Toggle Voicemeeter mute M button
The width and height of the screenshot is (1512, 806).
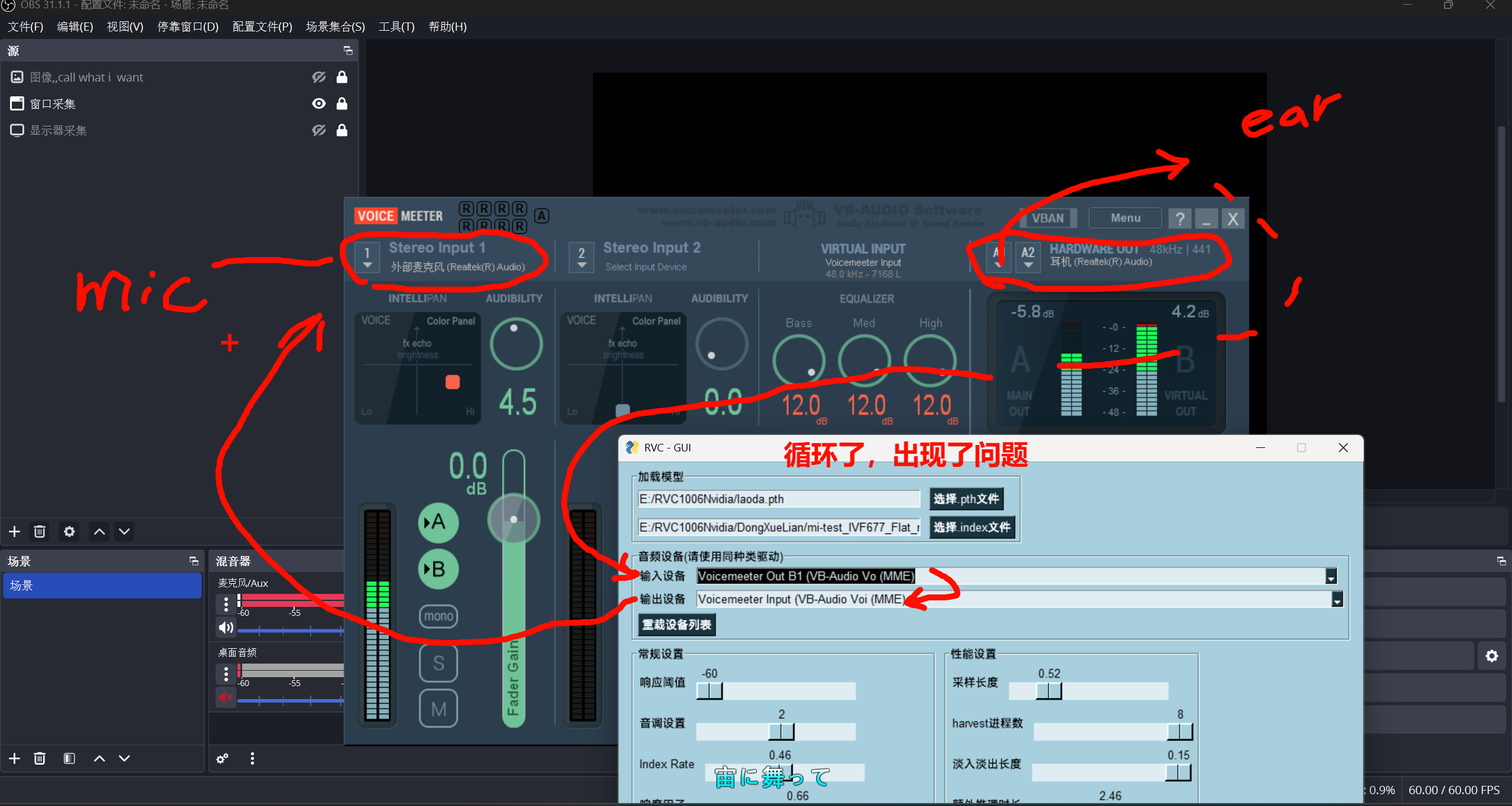tap(438, 709)
